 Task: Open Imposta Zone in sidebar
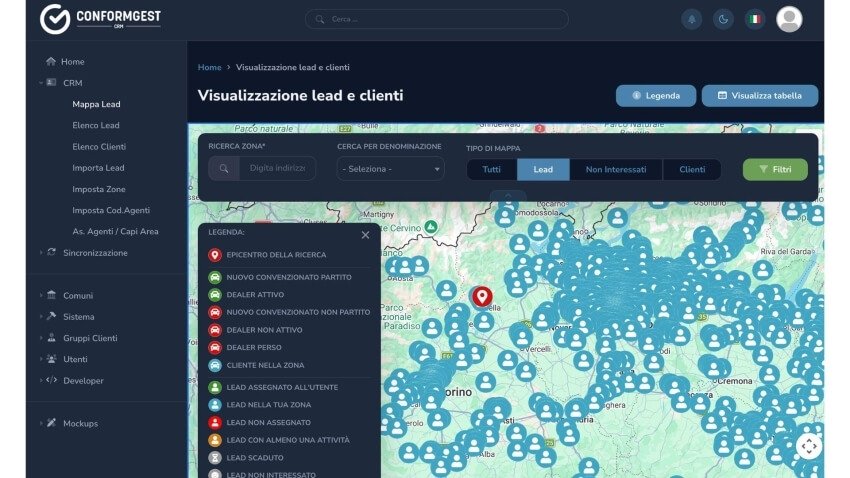[x=99, y=189]
